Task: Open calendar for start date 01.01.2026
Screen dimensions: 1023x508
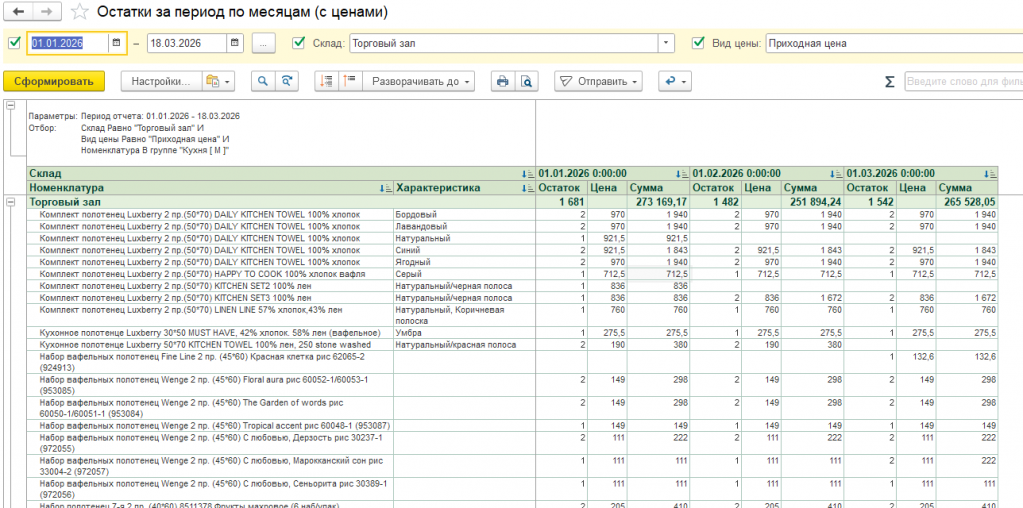Action: point(117,43)
